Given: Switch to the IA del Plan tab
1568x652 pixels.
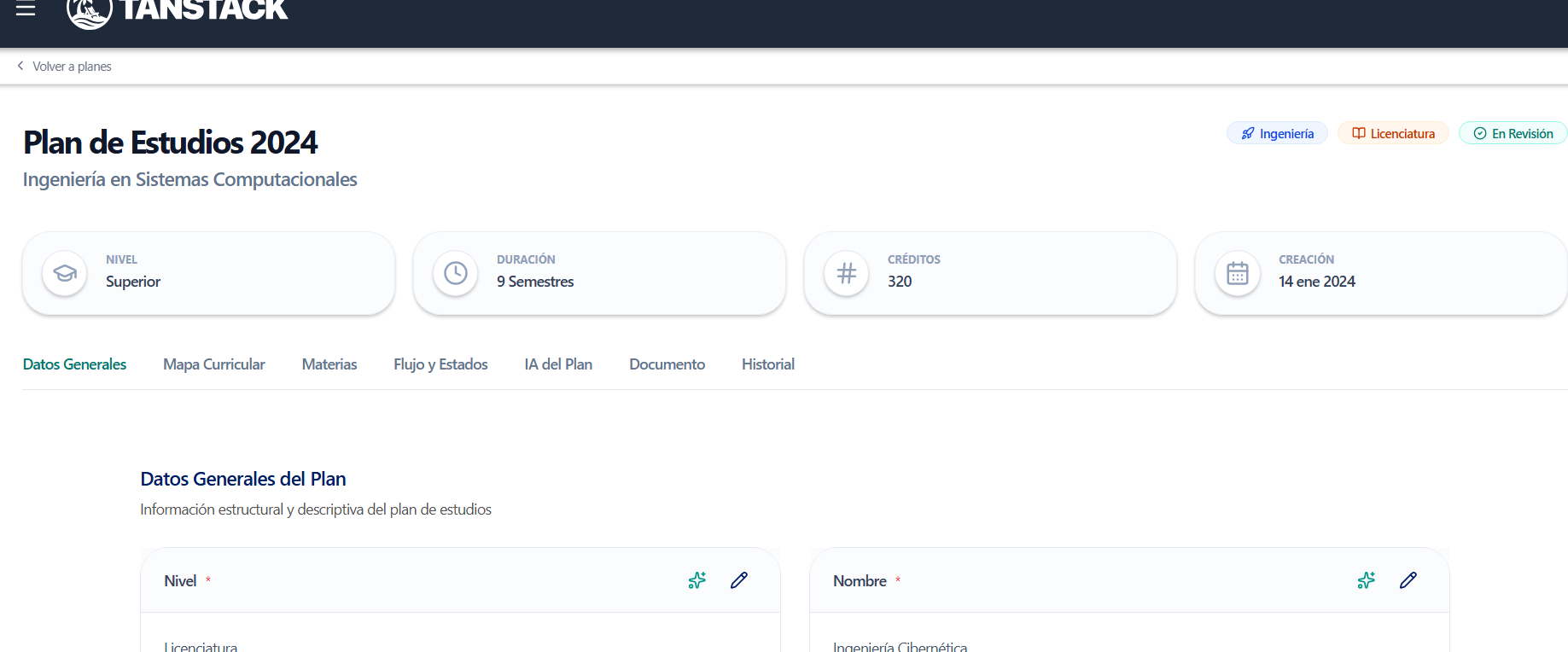Looking at the screenshot, I should click(558, 364).
